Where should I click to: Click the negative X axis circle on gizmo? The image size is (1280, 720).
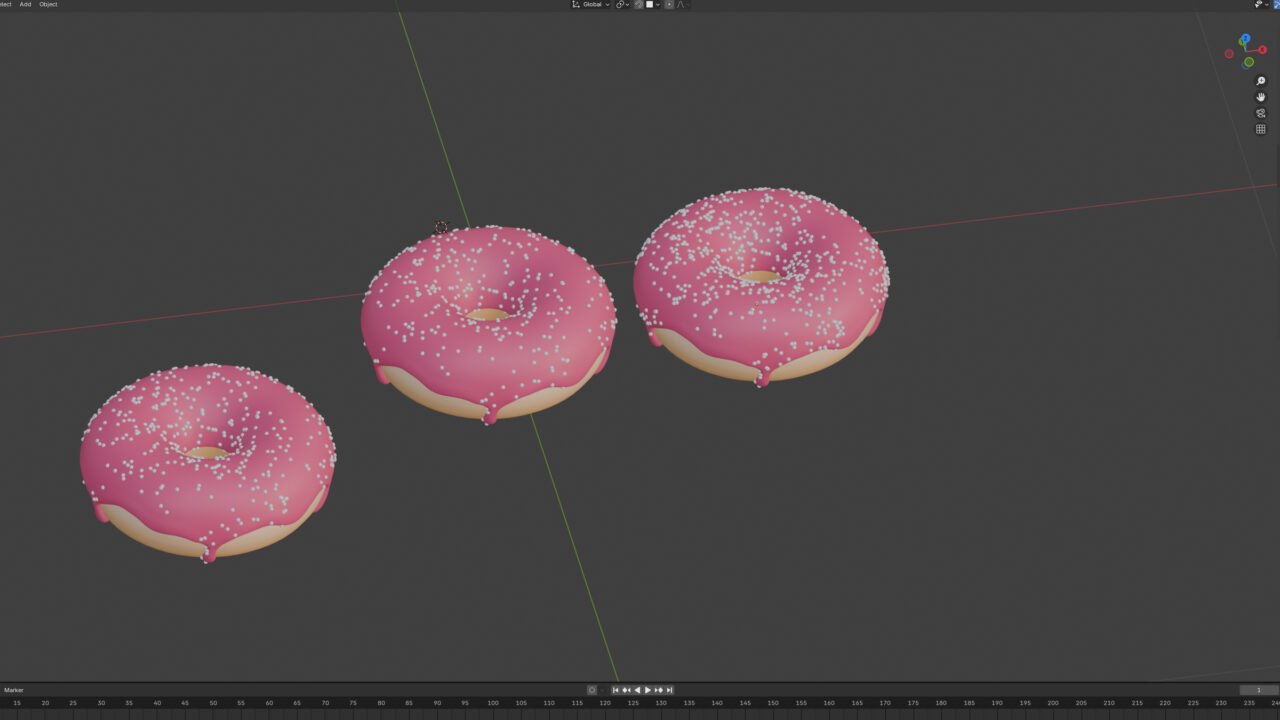coord(1229,54)
